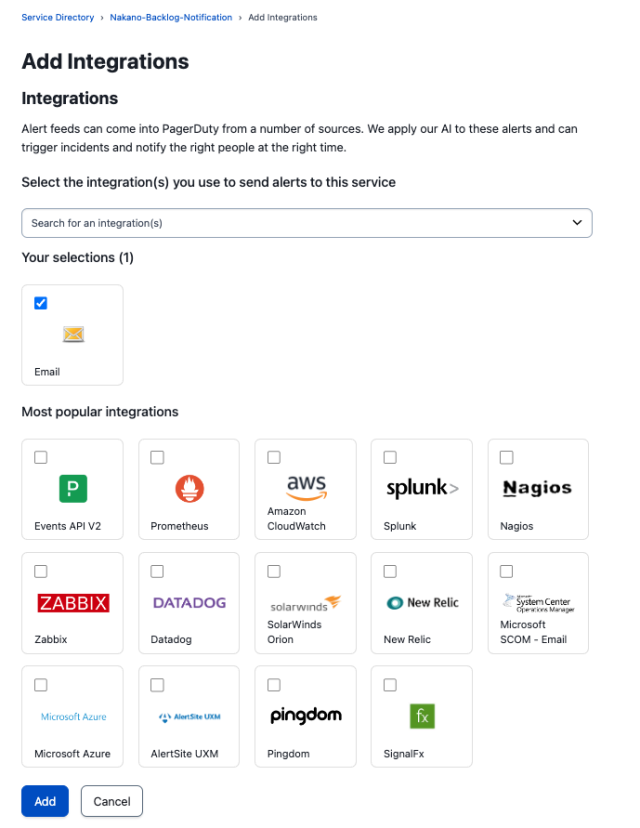This screenshot has width=640, height=828.
Task: Enable the Microsoft Azure checkbox
Action: point(40,685)
